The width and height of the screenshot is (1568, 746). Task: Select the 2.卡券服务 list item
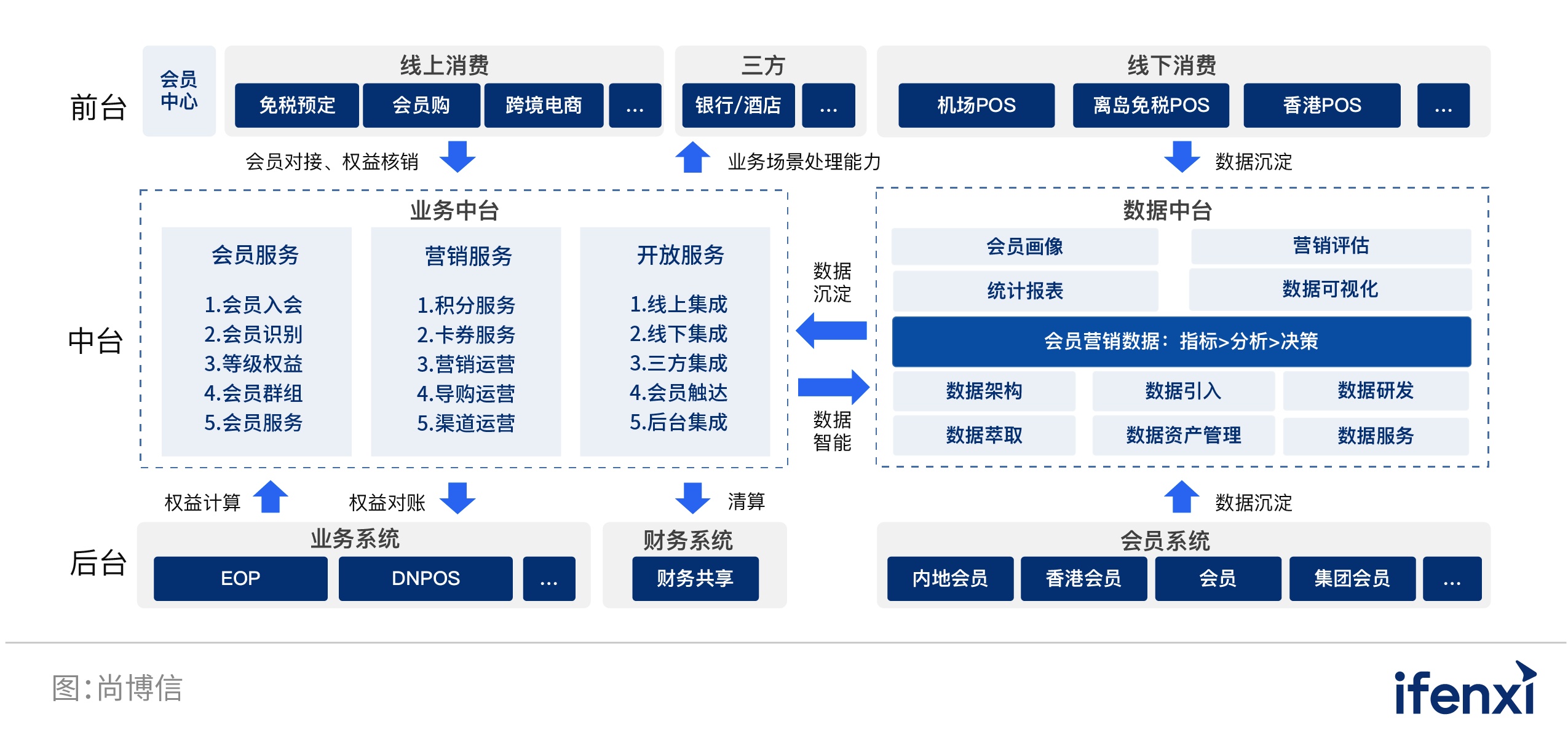pyautogui.click(x=466, y=334)
